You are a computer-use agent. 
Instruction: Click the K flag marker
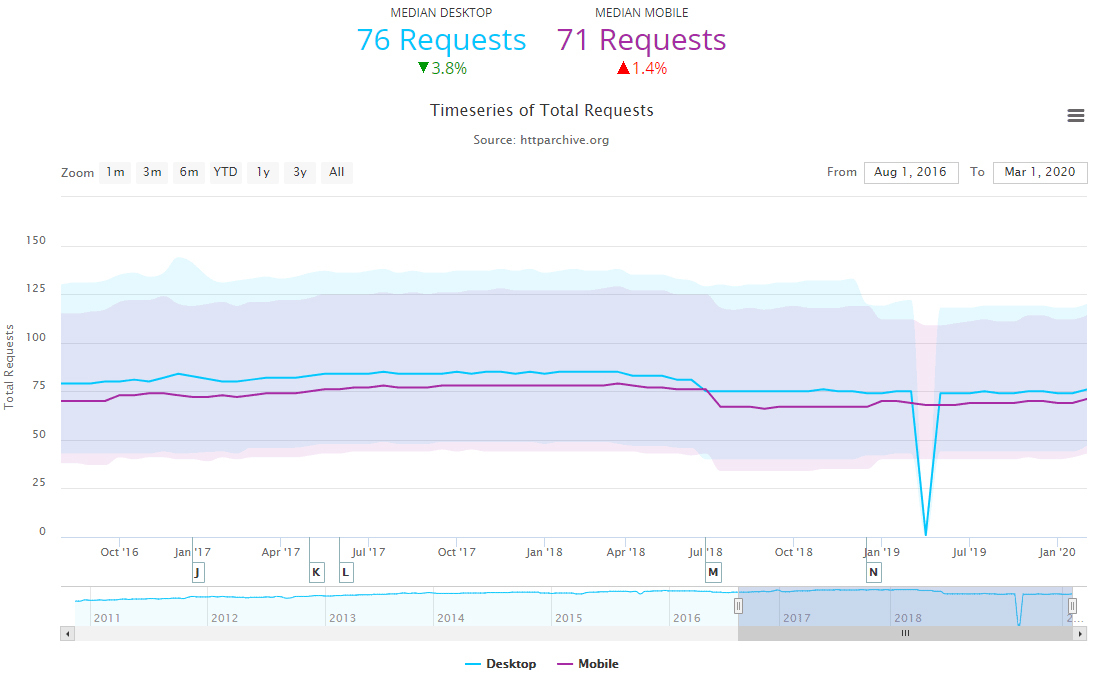tap(317, 572)
